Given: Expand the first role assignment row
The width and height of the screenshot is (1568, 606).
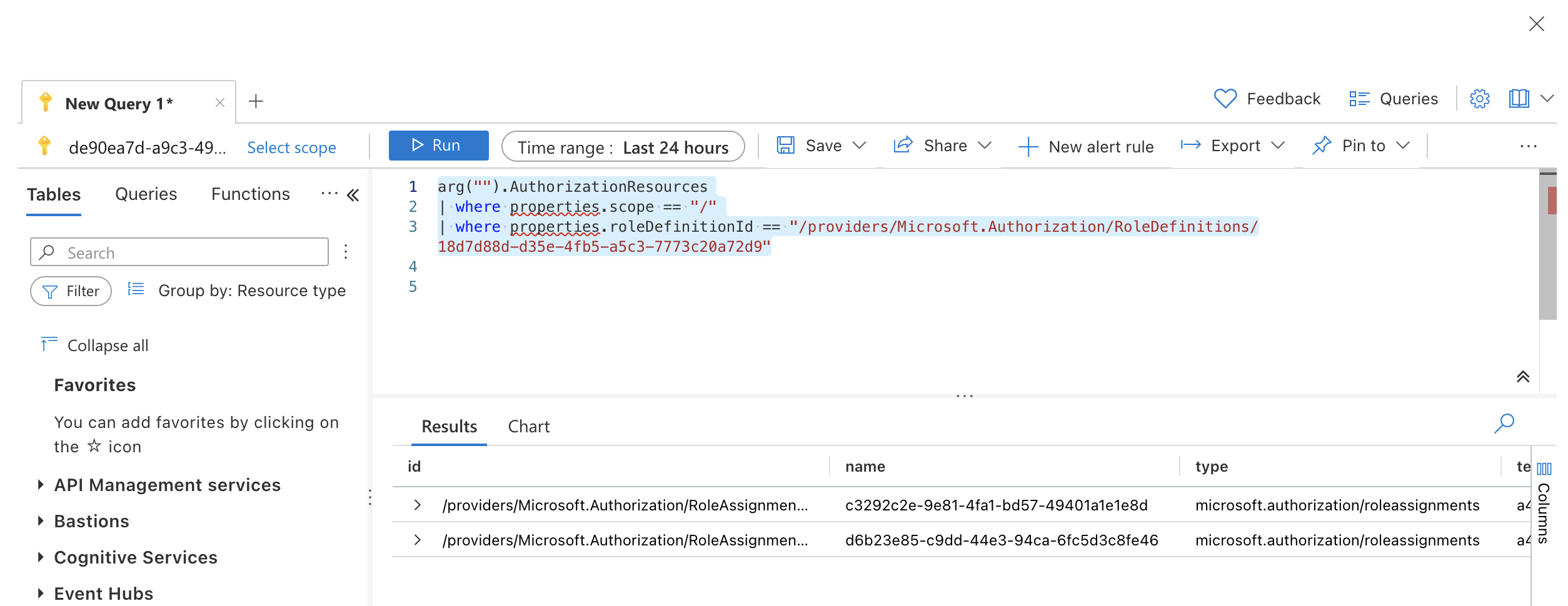Looking at the screenshot, I should pyautogui.click(x=418, y=505).
